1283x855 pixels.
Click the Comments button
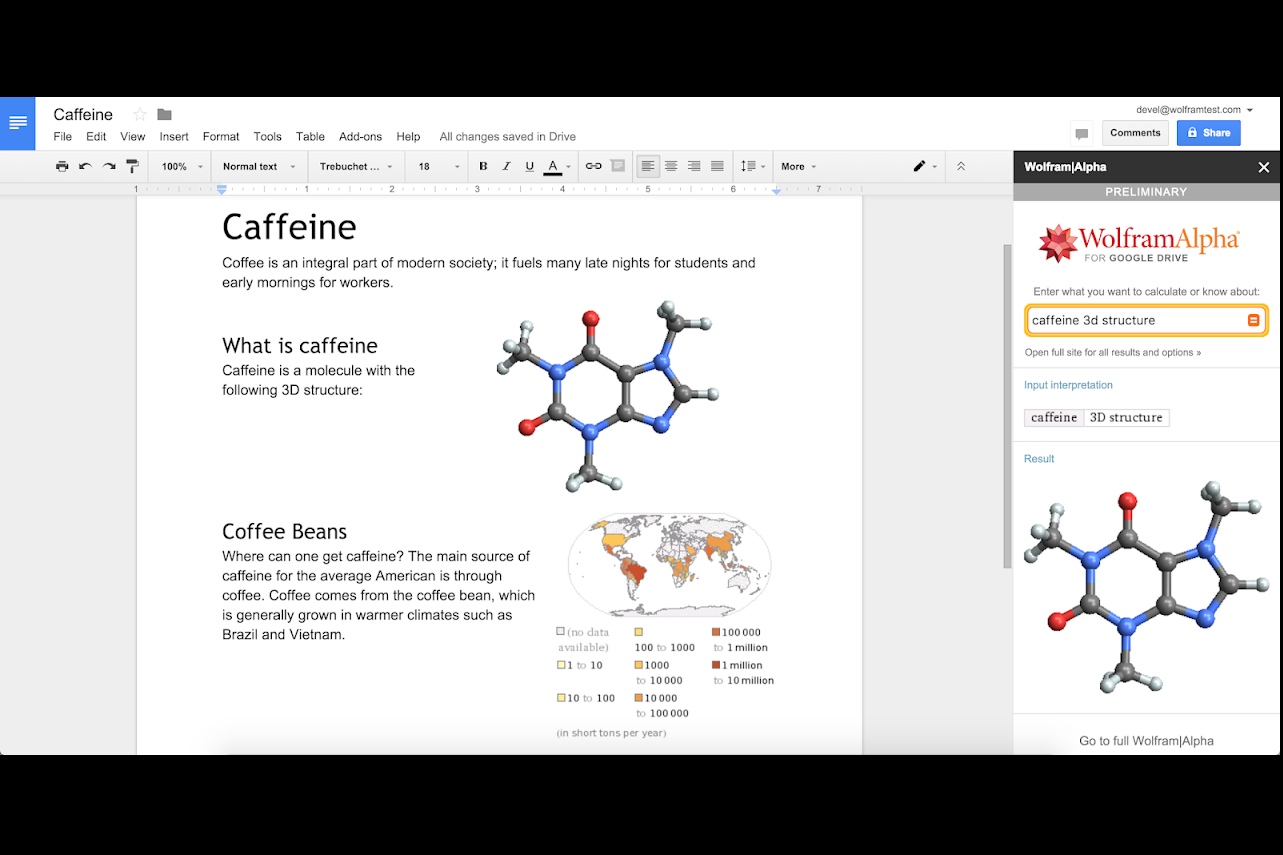point(1135,133)
